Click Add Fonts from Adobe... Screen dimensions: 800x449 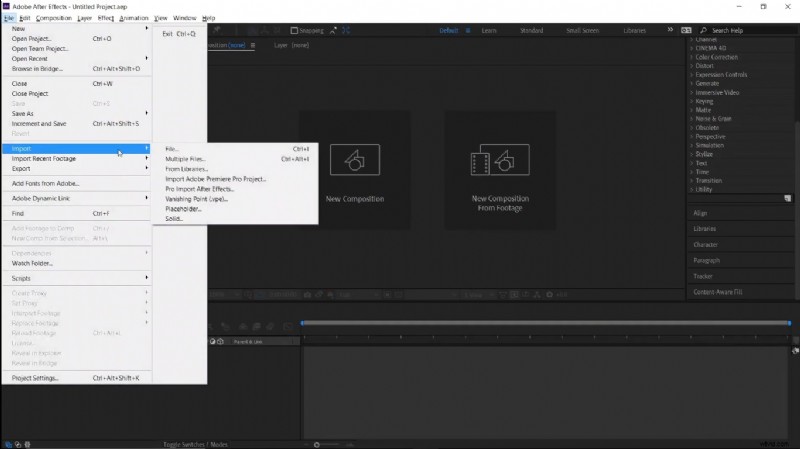coord(77,183)
